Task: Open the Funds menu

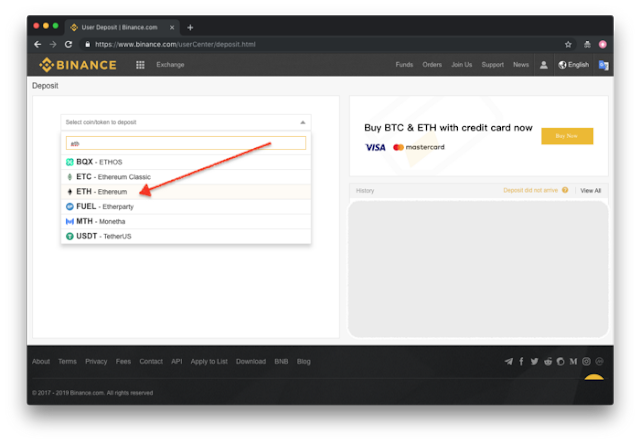Action: (404, 65)
